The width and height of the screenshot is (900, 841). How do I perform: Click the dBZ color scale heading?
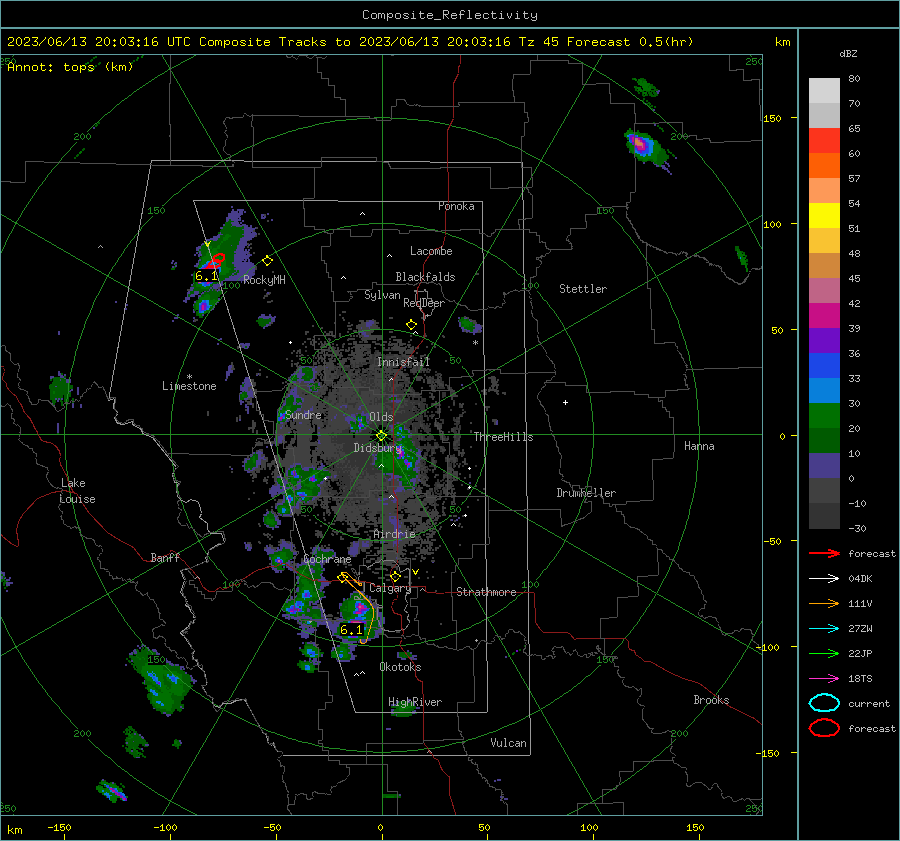point(848,53)
